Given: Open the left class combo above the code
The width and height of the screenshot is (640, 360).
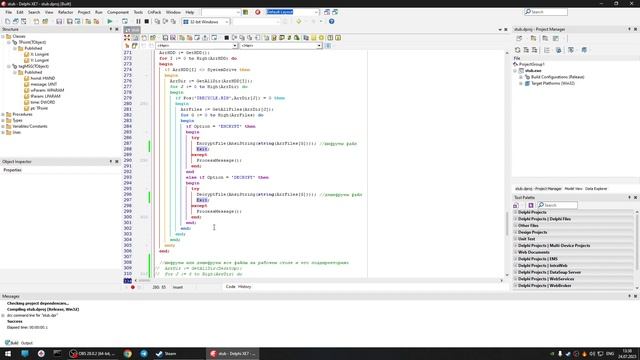Looking at the screenshot, I should click(197, 46).
